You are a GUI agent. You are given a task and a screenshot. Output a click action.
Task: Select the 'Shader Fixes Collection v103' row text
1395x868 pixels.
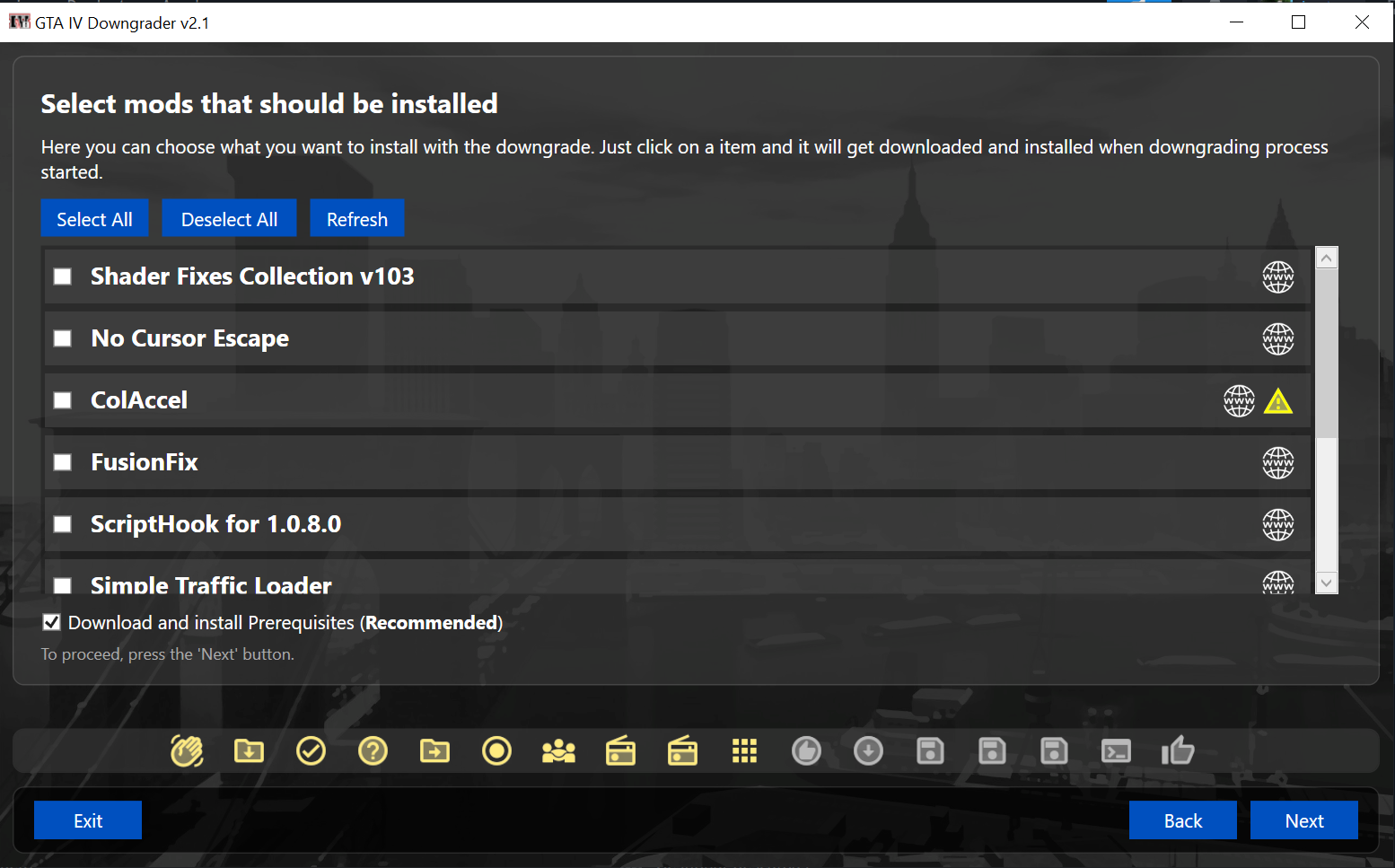pos(252,276)
